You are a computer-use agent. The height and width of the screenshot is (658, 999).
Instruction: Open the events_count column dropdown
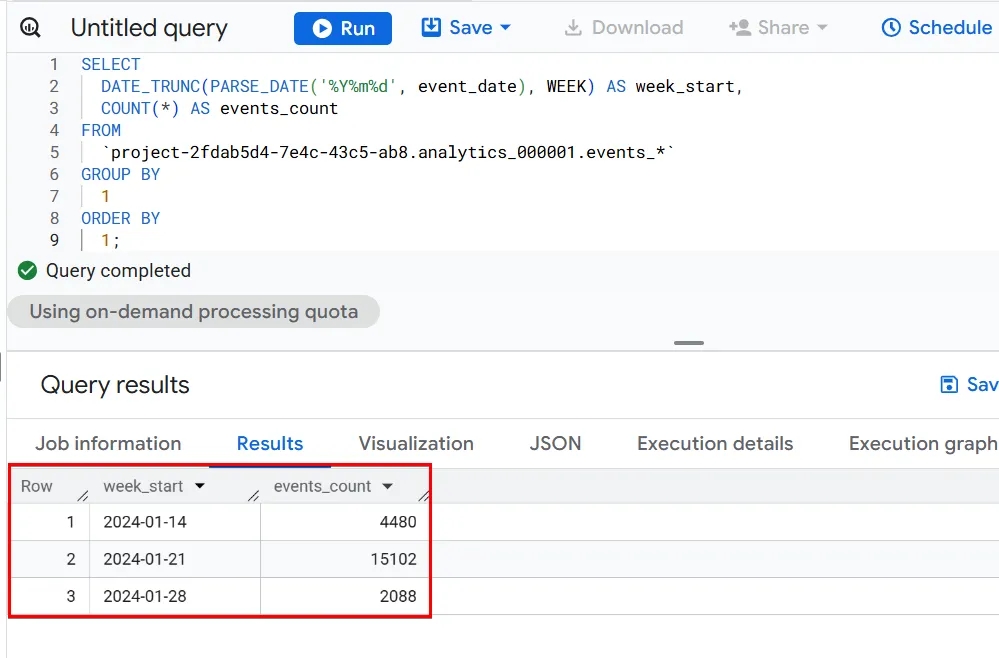click(x=387, y=486)
